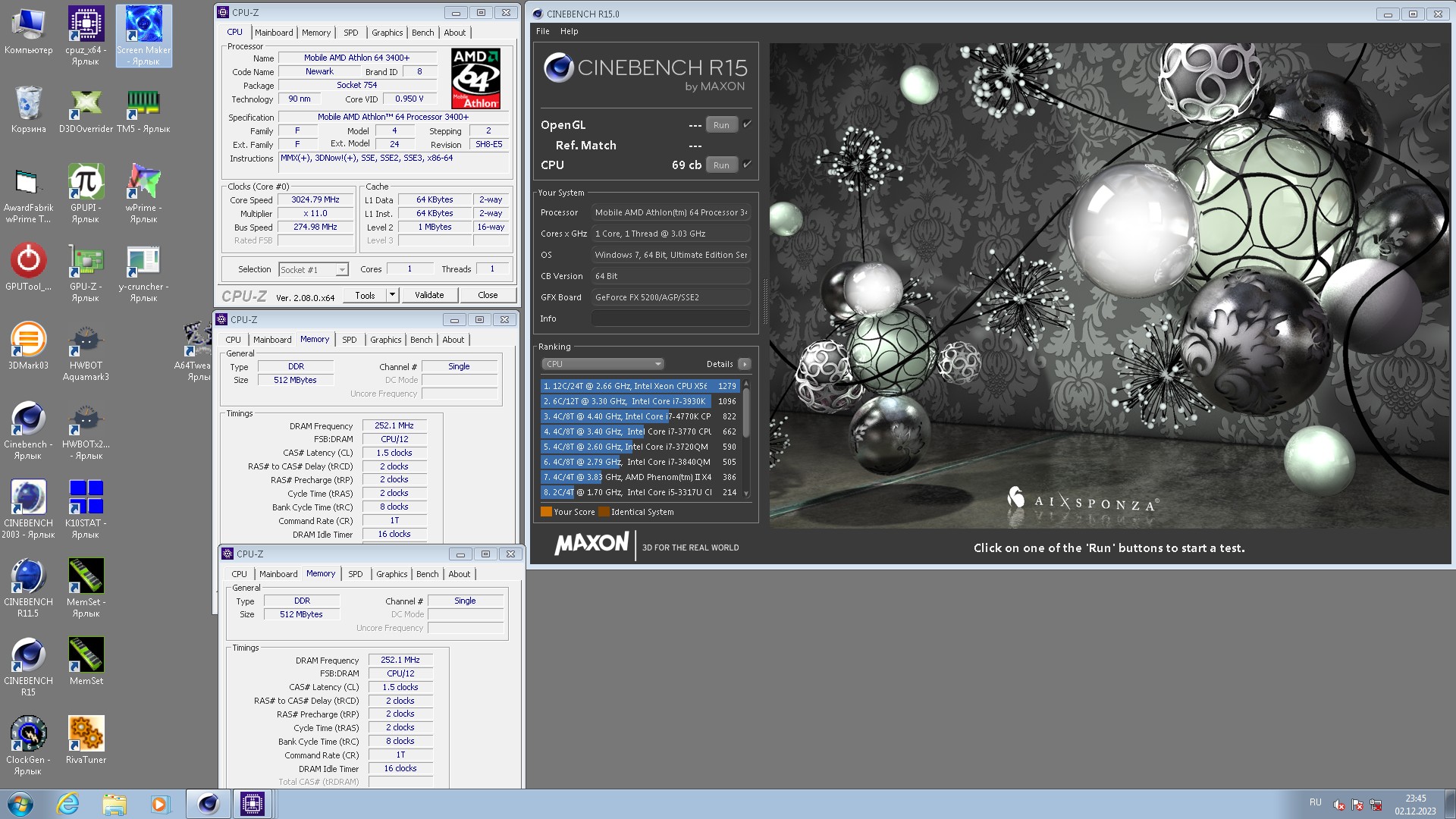Launch HWBOT Aquamark3 desktop icon

[86, 353]
